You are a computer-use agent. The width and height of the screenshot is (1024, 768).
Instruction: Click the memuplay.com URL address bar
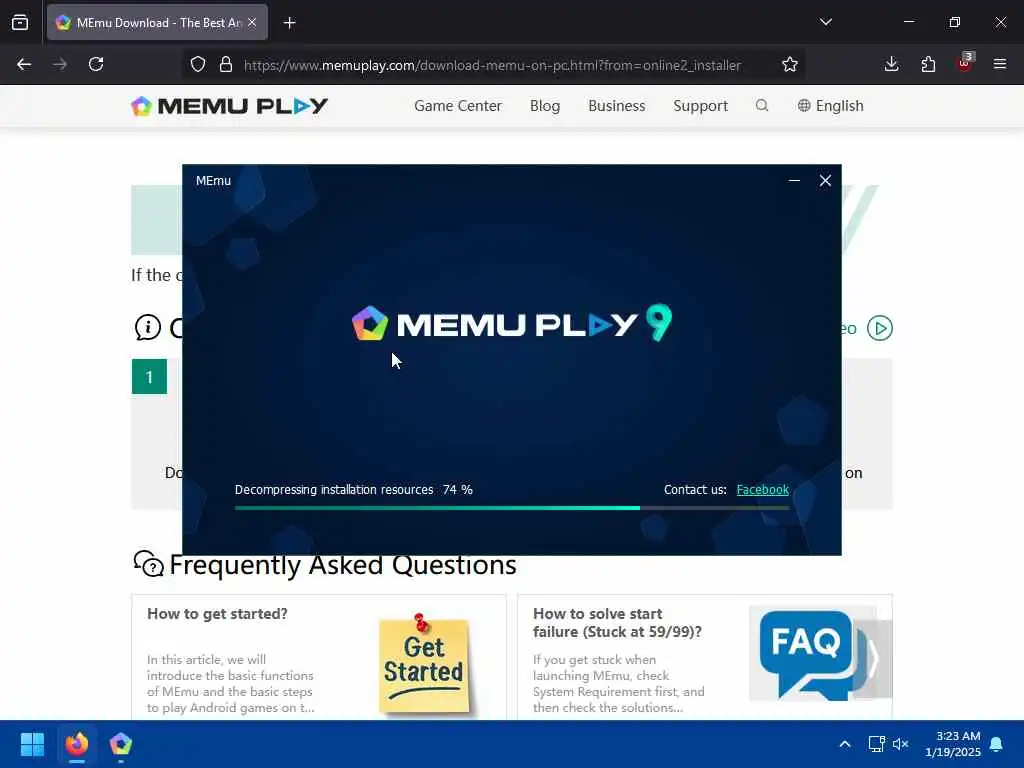492,65
